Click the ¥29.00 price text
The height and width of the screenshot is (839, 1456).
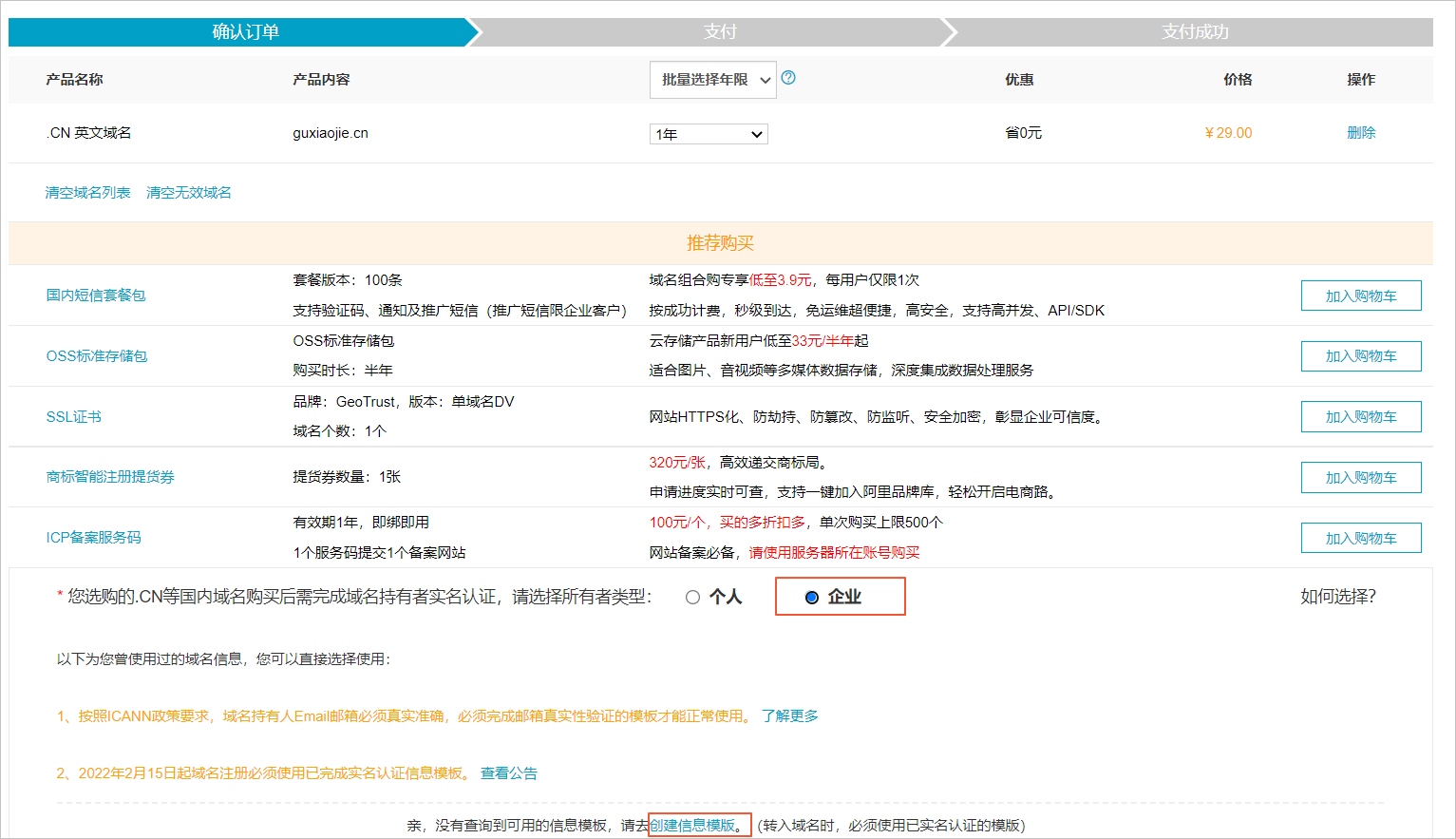[1228, 133]
